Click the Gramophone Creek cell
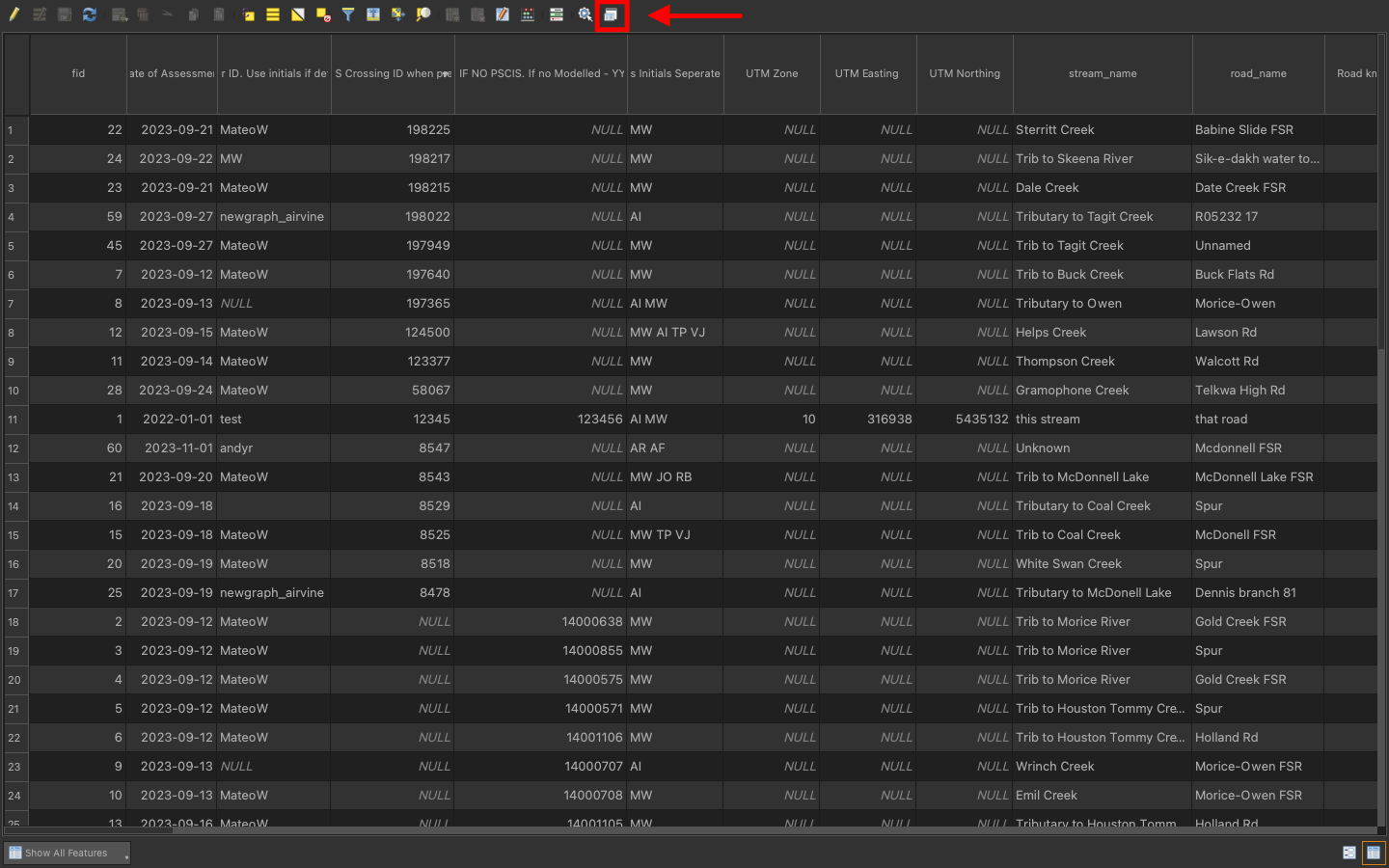 1103,391
